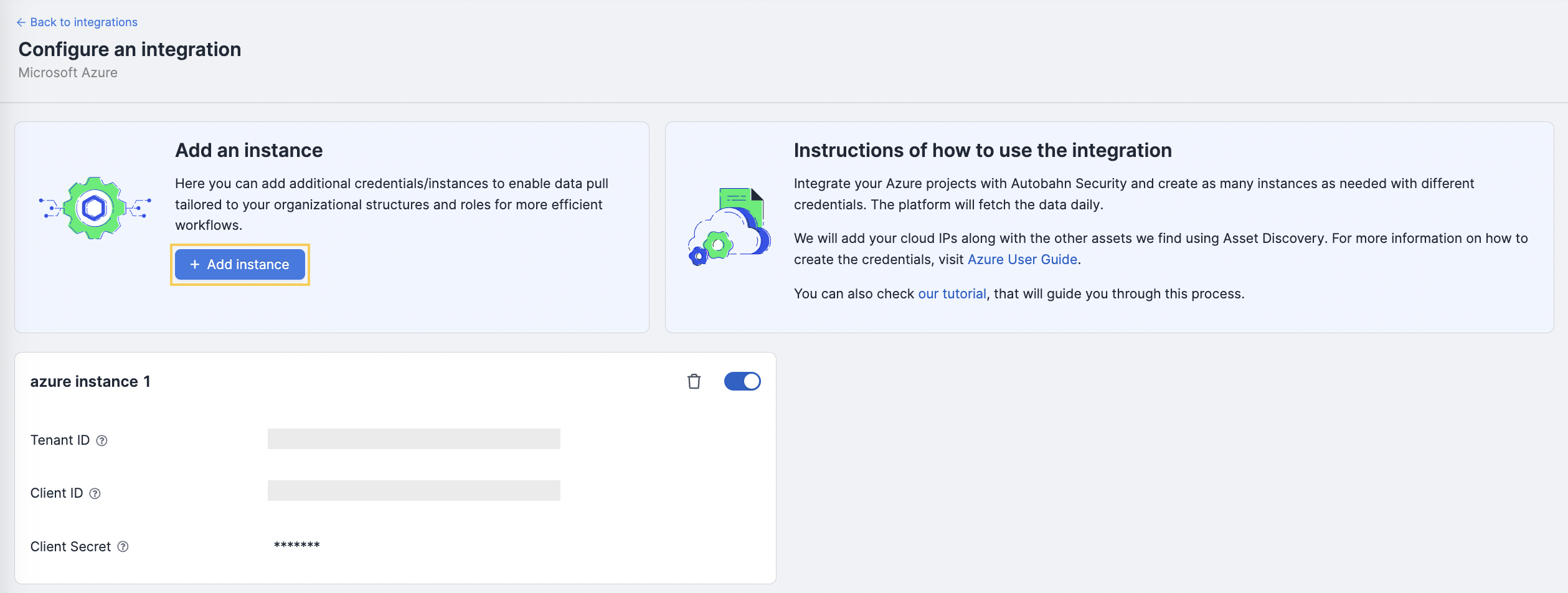Click the cloud document illustration
This screenshot has height=593, width=1568.
click(x=729, y=227)
